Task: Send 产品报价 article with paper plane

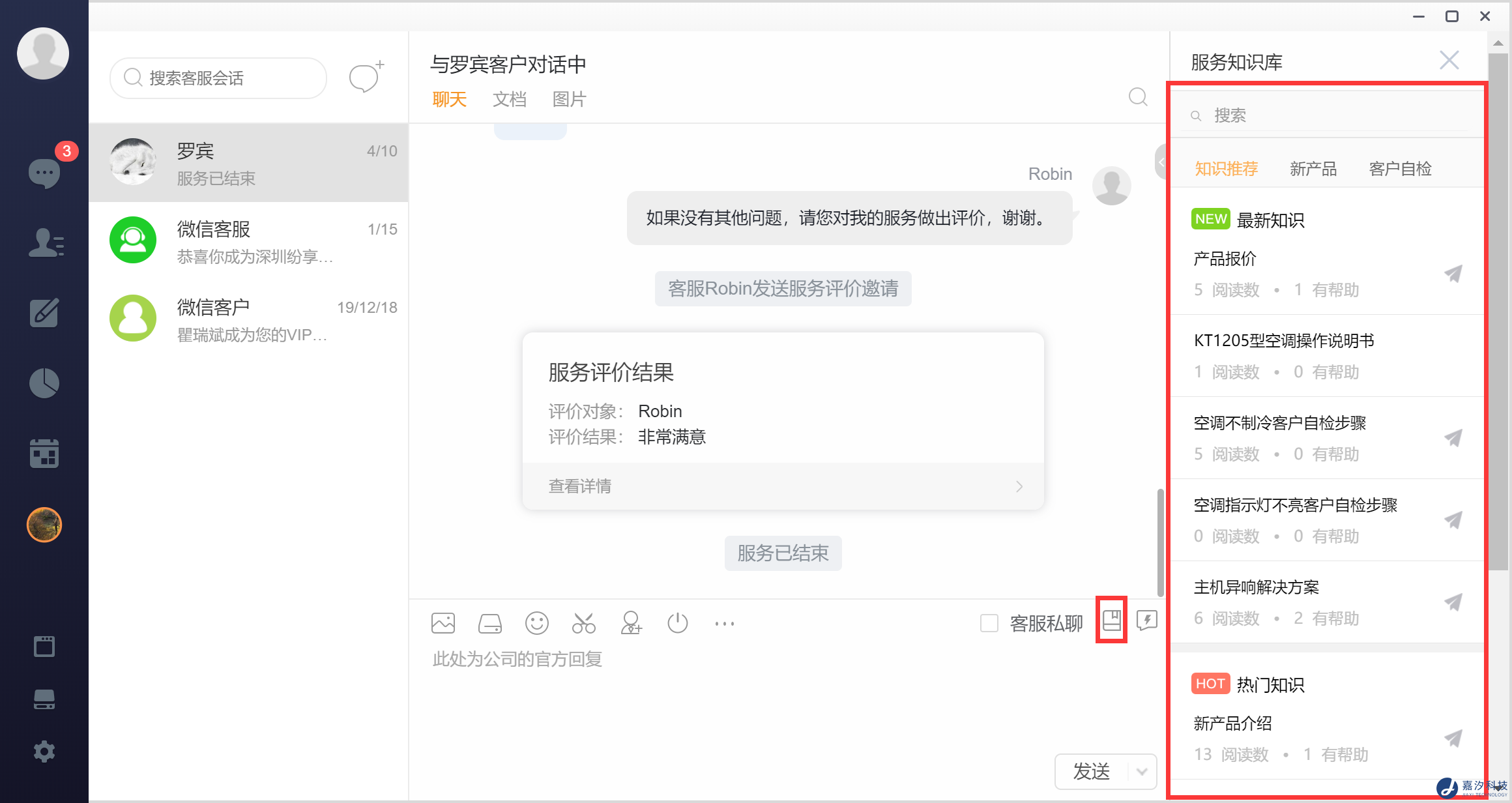Action: [1453, 273]
